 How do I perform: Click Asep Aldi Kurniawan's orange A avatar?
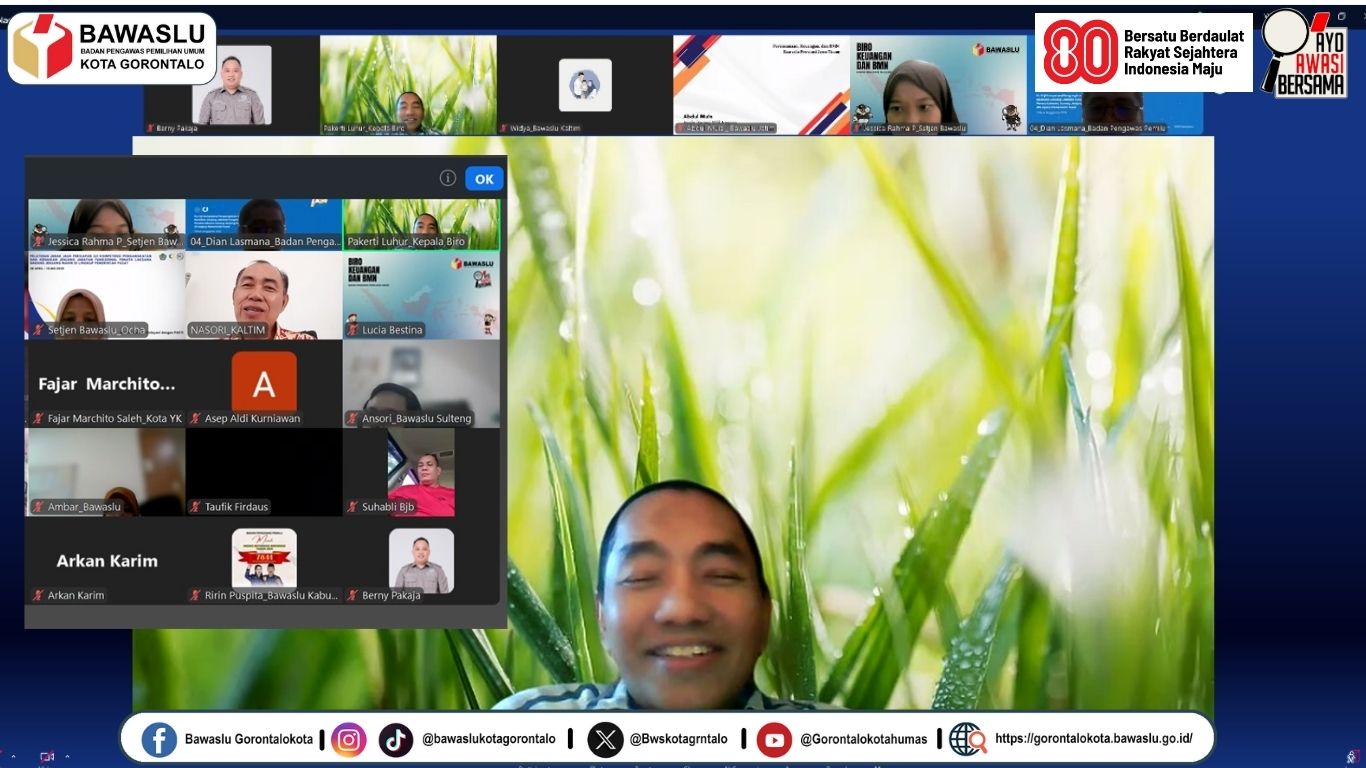point(264,382)
